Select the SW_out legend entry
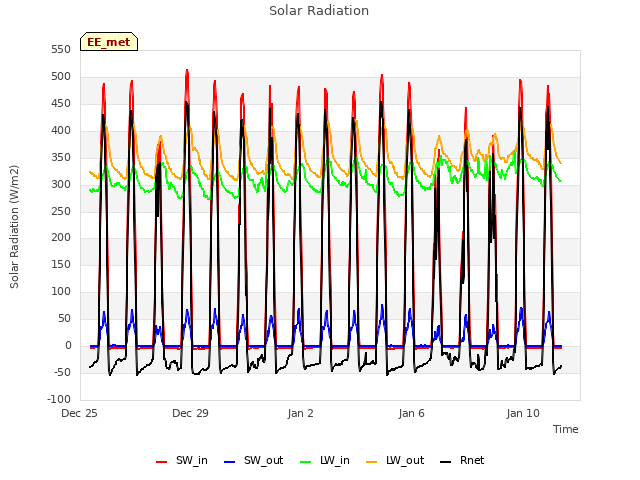The height and width of the screenshot is (480, 640). coord(253,460)
